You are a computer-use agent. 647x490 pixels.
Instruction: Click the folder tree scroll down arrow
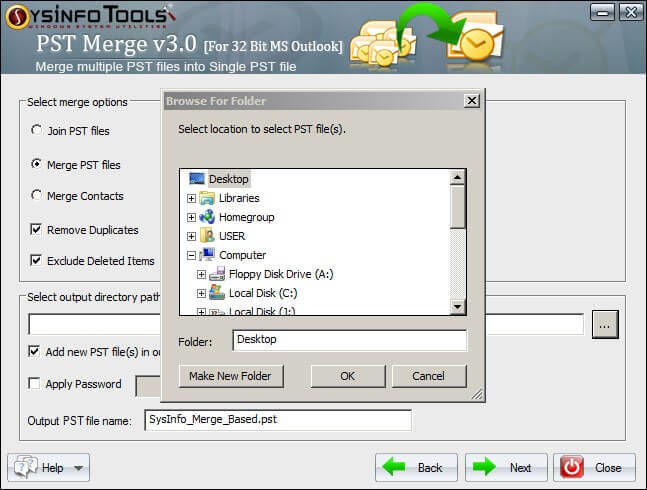click(x=457, y=306)
